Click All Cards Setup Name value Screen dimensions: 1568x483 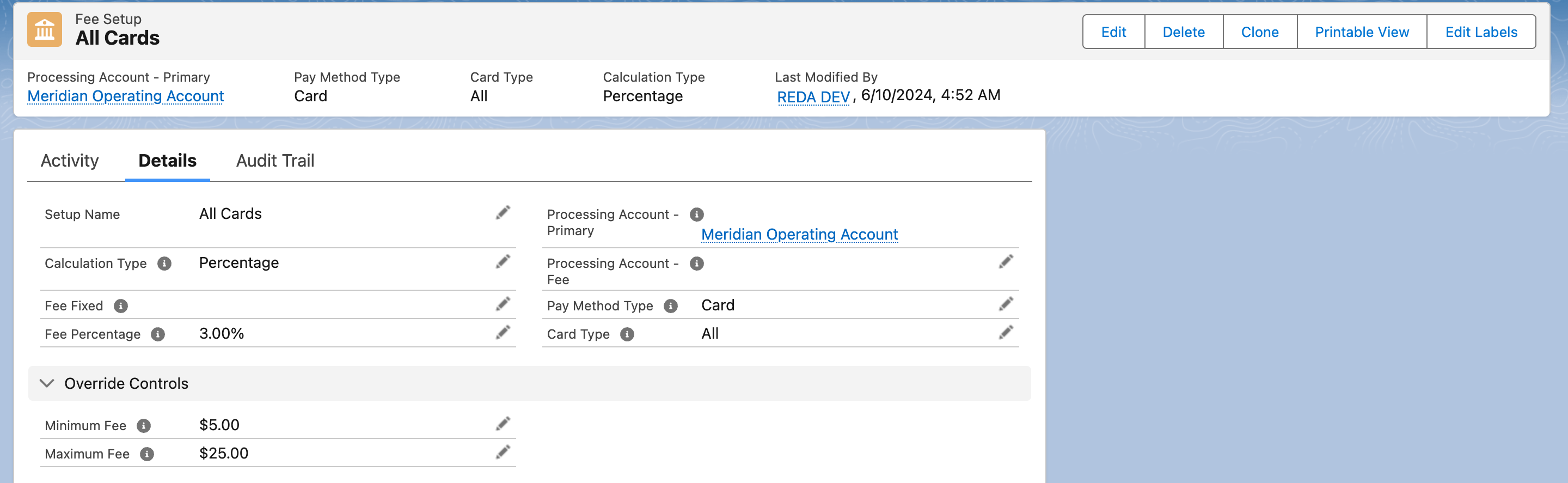(x=230, y=214)
